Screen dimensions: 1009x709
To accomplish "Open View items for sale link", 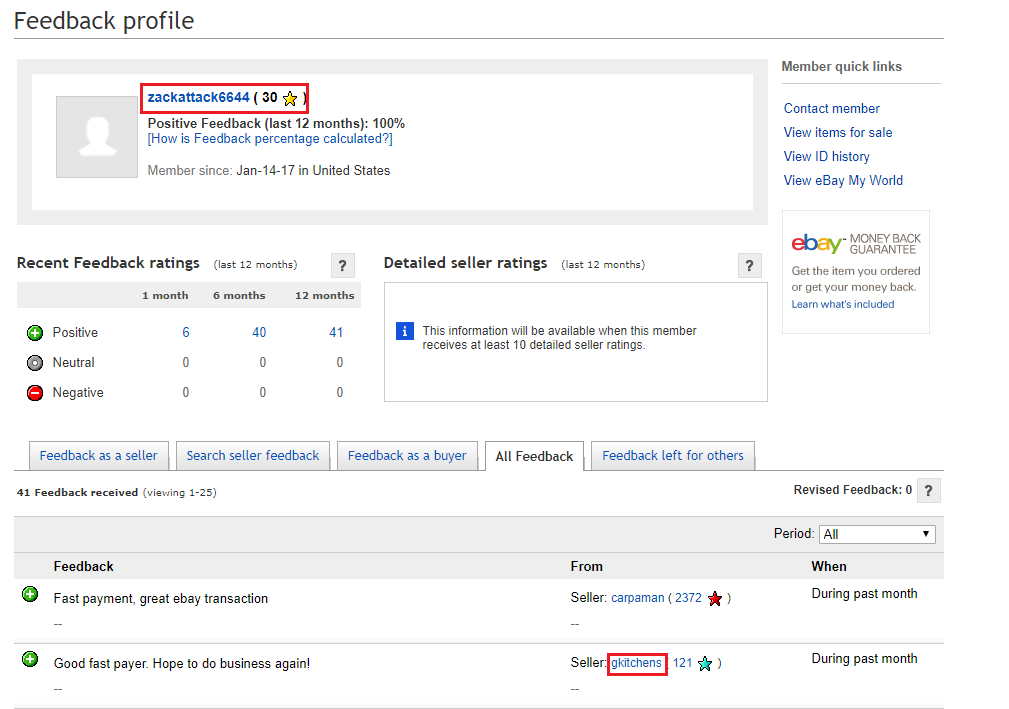I will point(838,132).
